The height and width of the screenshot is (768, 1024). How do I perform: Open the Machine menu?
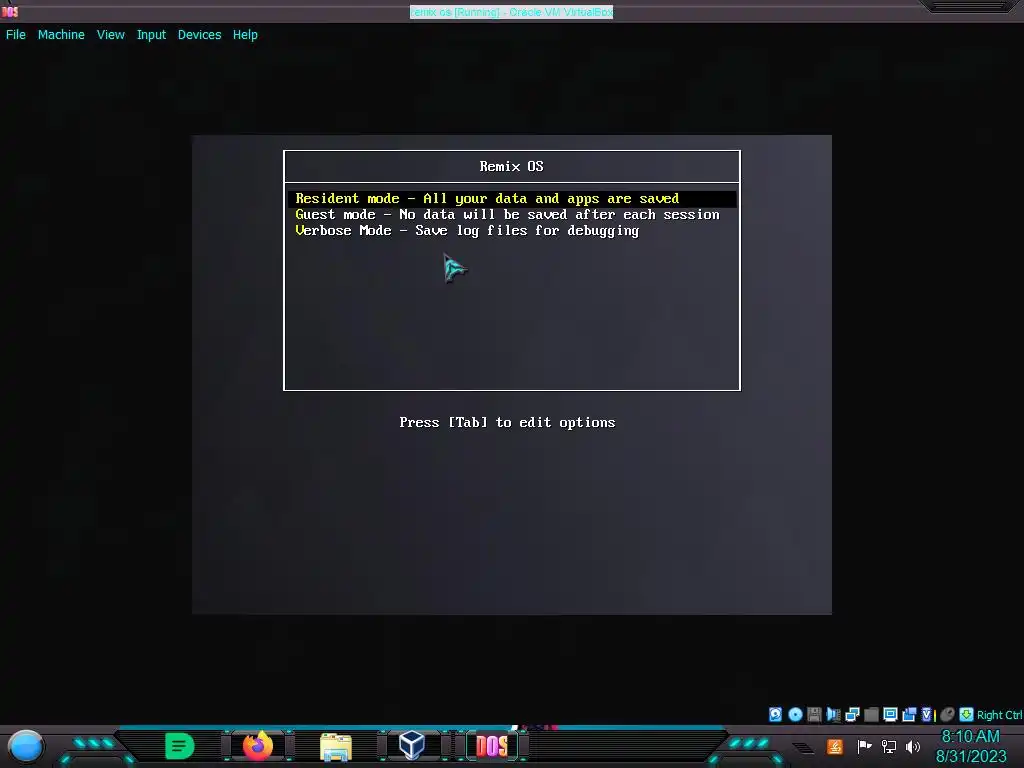coord(61,35)
